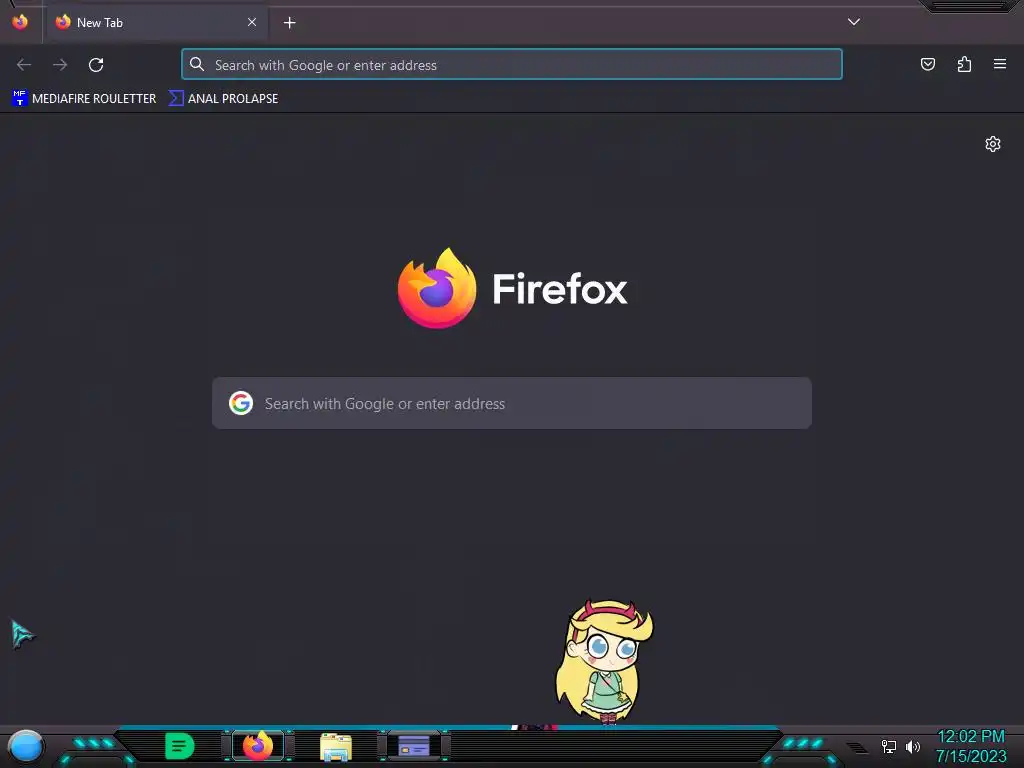The width and height of the screenshot is (1024, 768).
Task: Focus the center Google search box
Action: point(512,403)
